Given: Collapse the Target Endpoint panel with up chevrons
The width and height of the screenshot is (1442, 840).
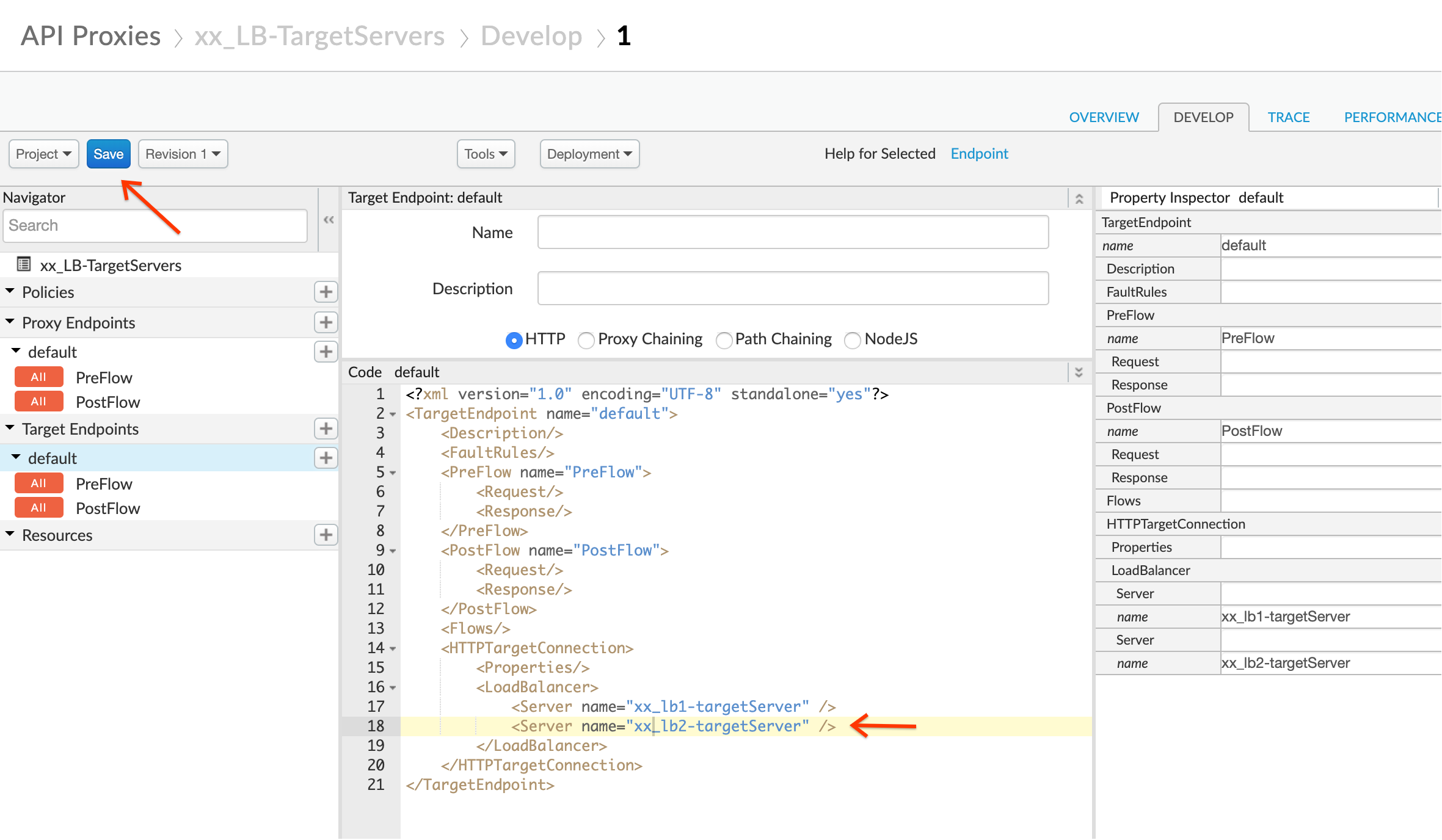Looking at the screenshot, I should coord(1079,198).
